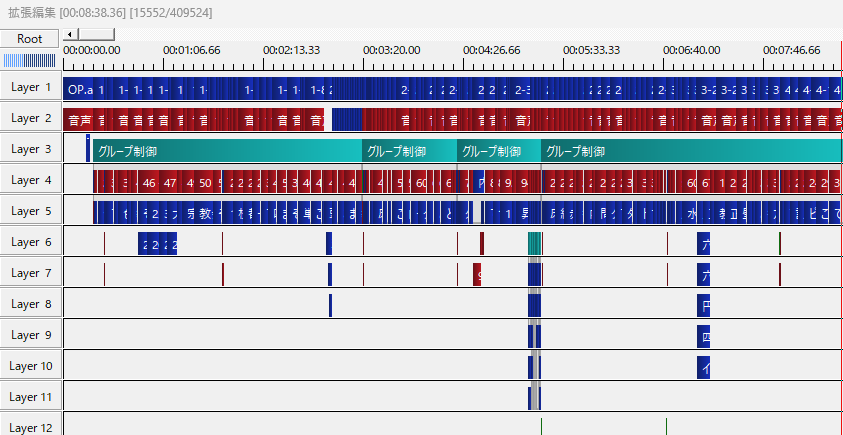The width and height of the screenshot is (843, 435).
Task: Jump to 00:00:00.00 on the ruler
Action: coord(91,51)
